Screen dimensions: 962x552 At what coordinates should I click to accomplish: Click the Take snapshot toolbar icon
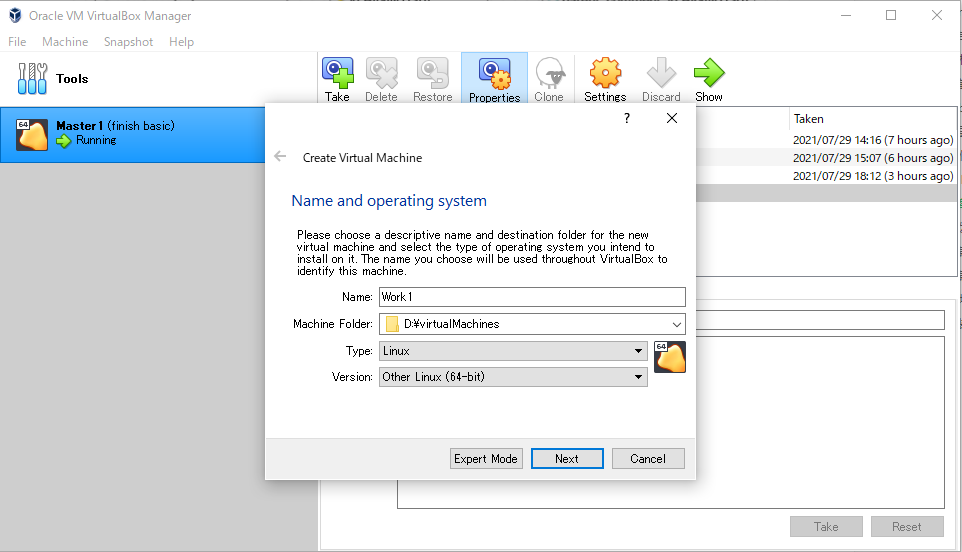coord(337,73)
